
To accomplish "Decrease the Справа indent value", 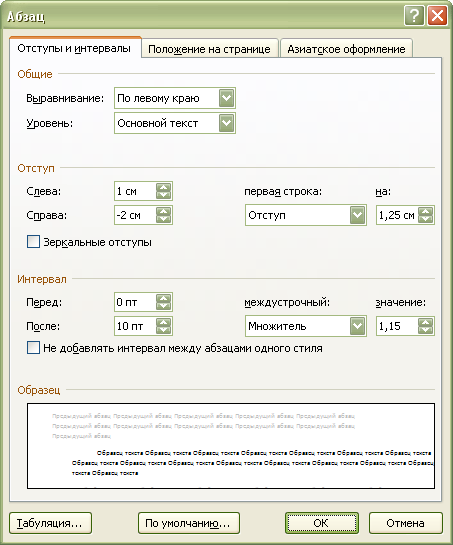I will click(163, 219).
